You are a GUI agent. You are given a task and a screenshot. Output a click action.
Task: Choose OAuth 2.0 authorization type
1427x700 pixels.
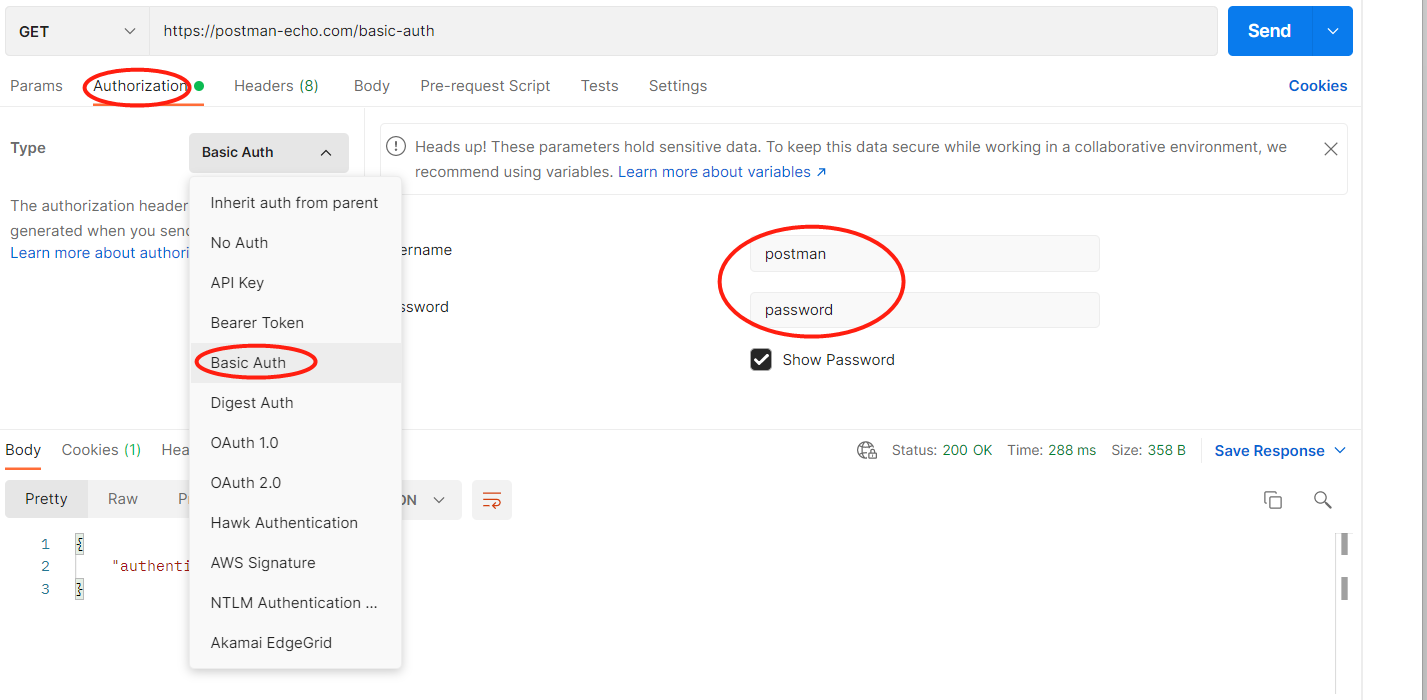click(x=246, y=483)
